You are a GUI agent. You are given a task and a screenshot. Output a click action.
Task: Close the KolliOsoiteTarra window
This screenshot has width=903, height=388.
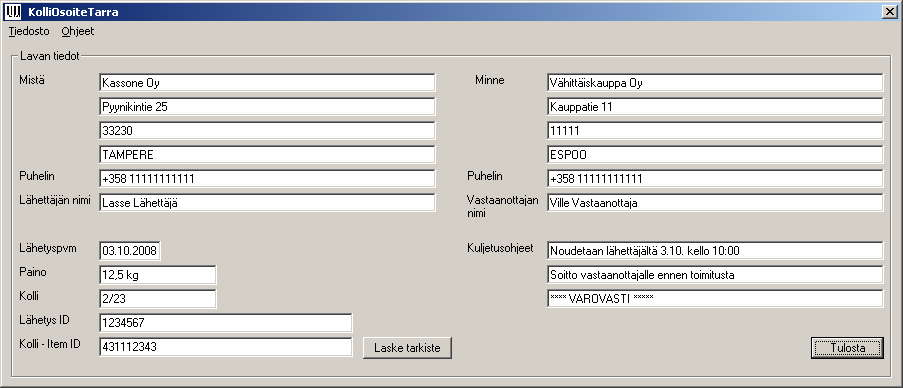click(x=889, y=12)
